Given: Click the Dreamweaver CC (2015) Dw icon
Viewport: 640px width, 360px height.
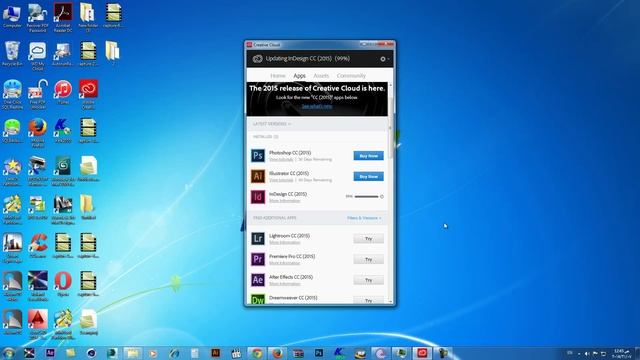Looking at the screenshot, I should 258,299.
